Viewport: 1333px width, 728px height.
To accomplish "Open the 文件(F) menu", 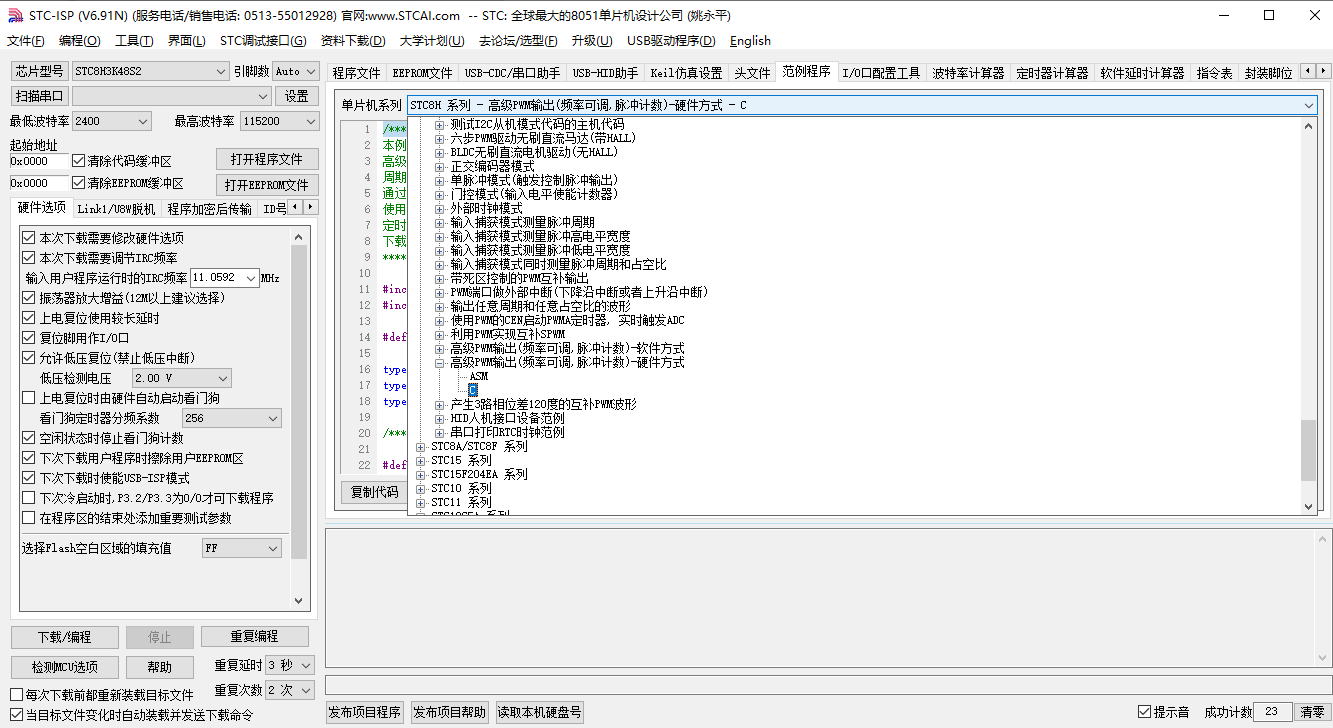I will tap(26, 41).
